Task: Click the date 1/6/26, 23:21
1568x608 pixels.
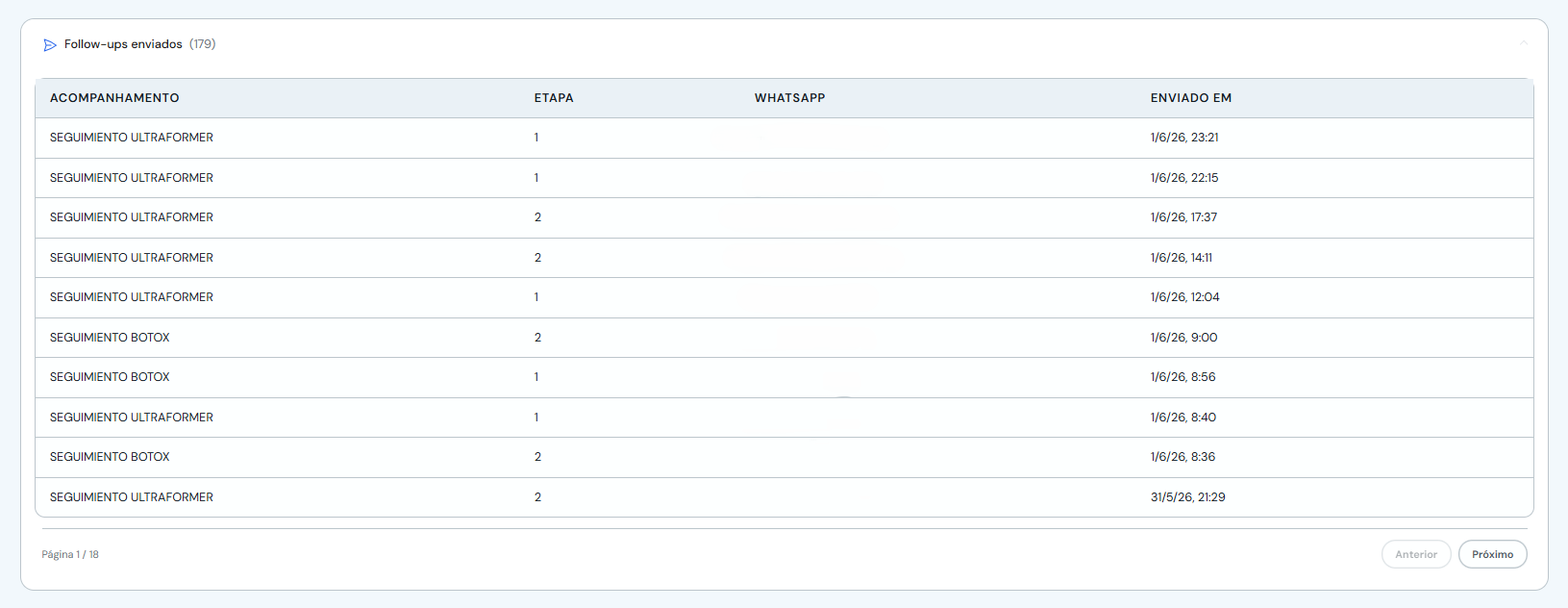Action: point(1184,138)
